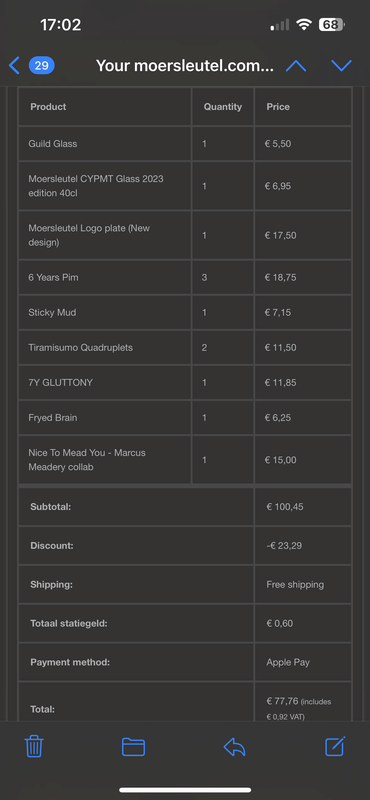Show next message with down chevron

pyautogui.click(x=341, y=65)
